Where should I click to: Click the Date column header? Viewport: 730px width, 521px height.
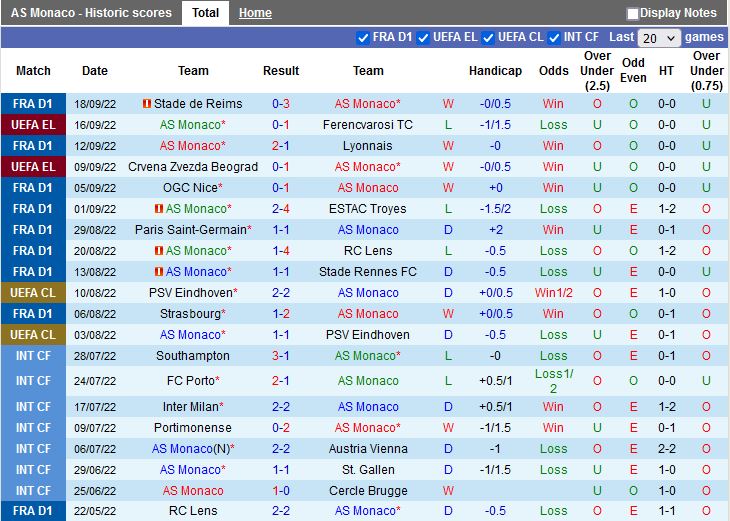(x=95, y=71)
